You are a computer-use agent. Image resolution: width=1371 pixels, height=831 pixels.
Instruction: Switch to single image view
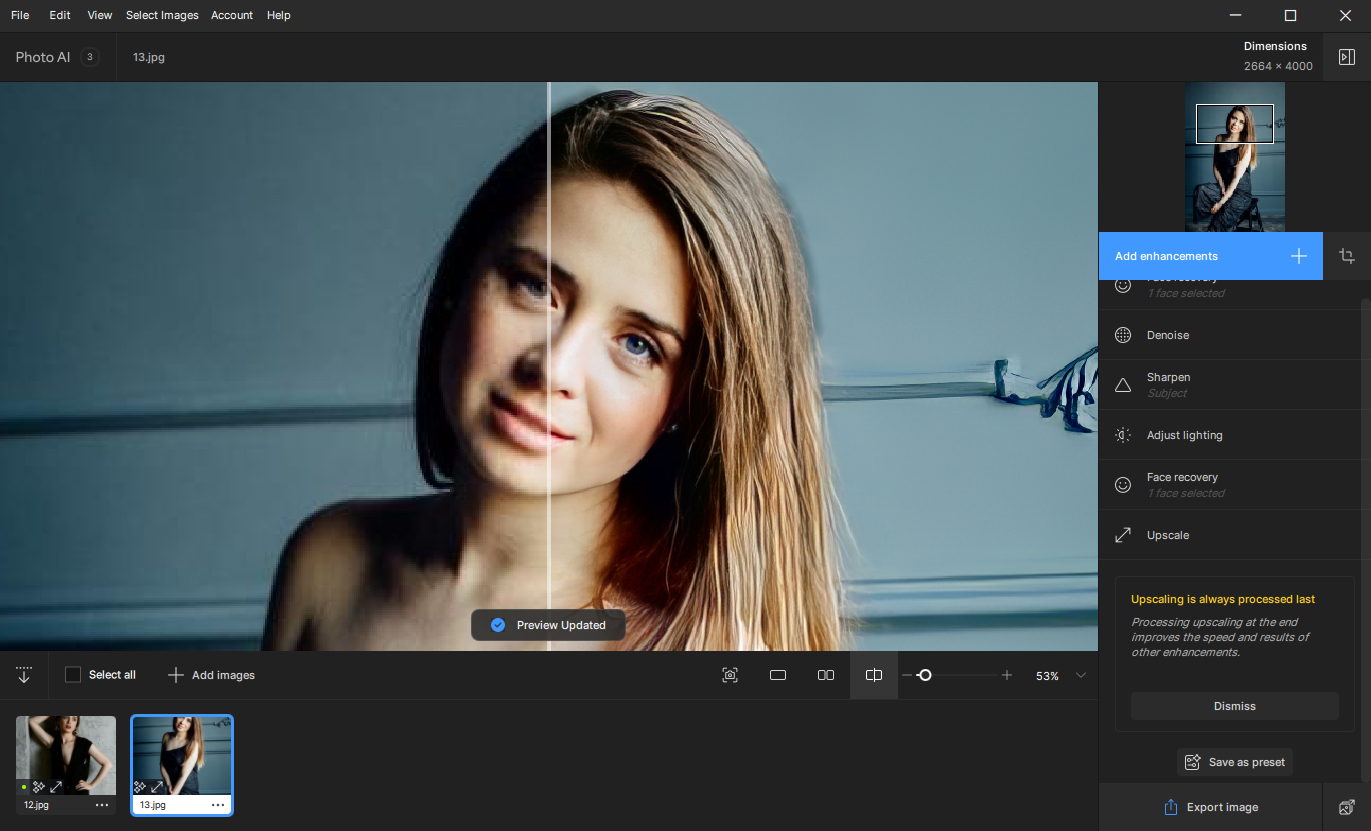[778, 675]
